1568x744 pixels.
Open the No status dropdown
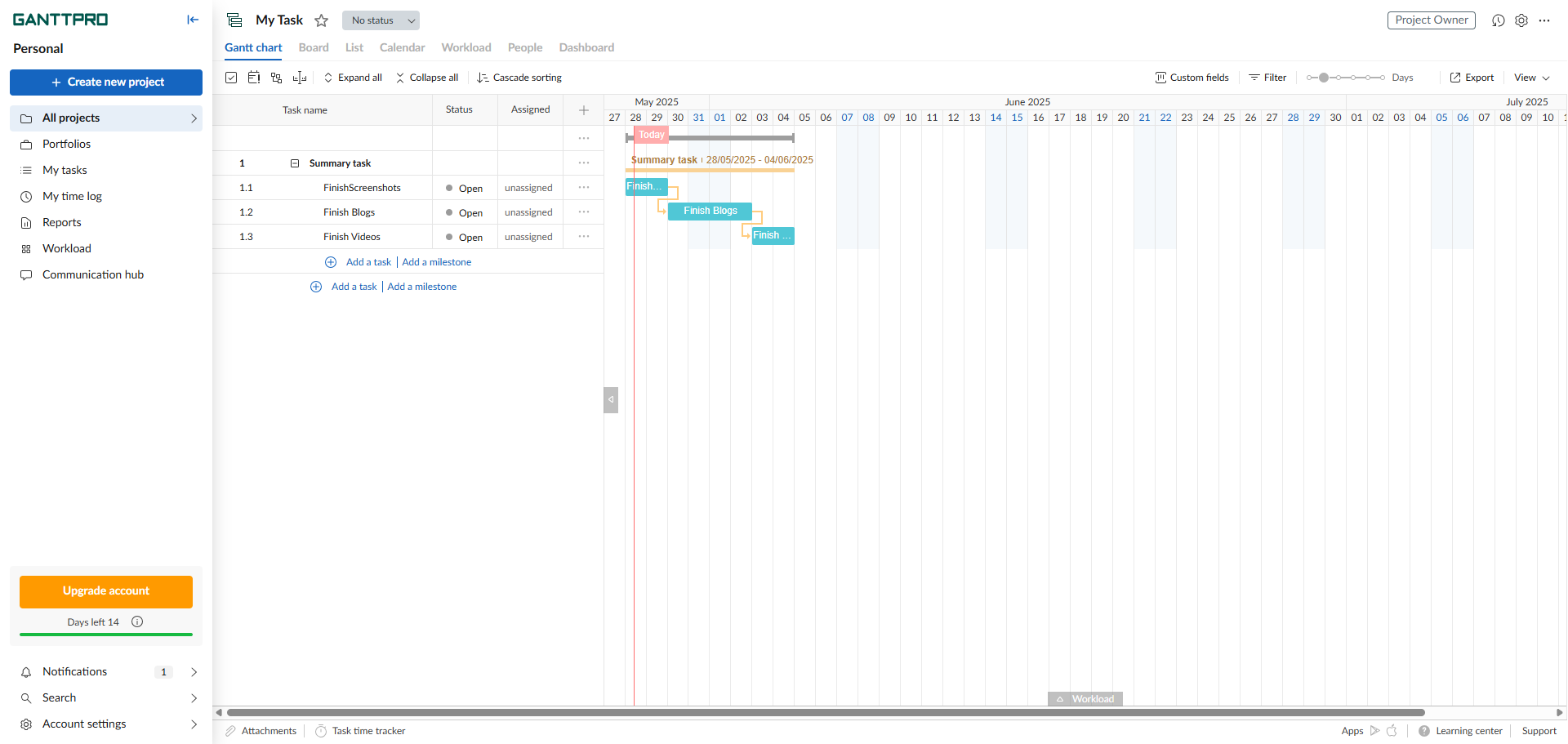[381, 20]
